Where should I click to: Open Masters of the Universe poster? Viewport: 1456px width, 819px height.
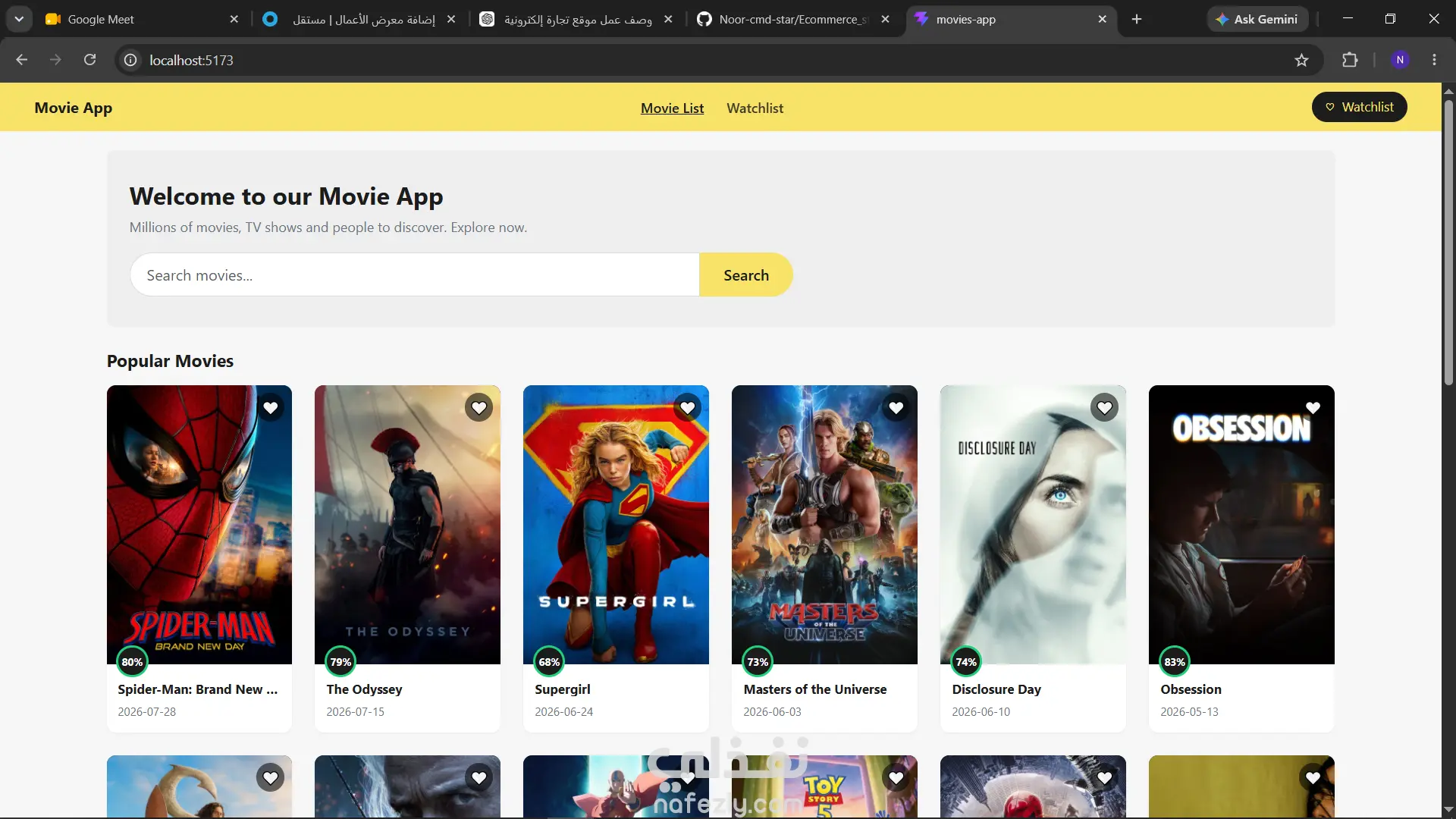[x=825, y=525]
